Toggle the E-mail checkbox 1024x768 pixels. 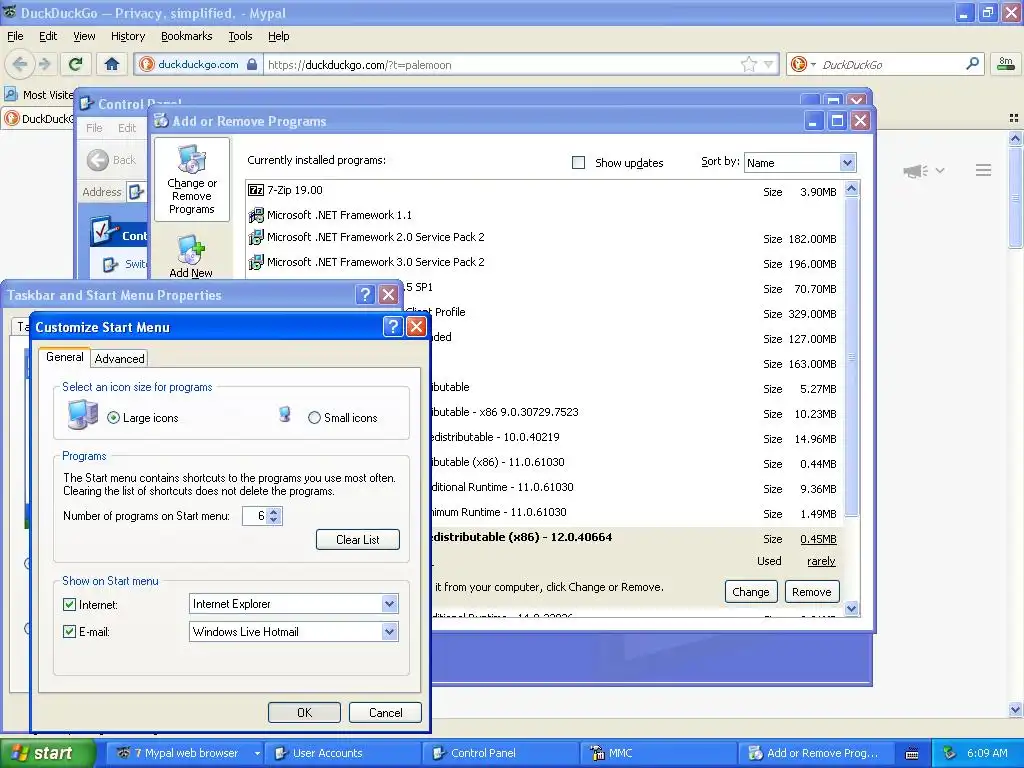(x=69, y=632)
